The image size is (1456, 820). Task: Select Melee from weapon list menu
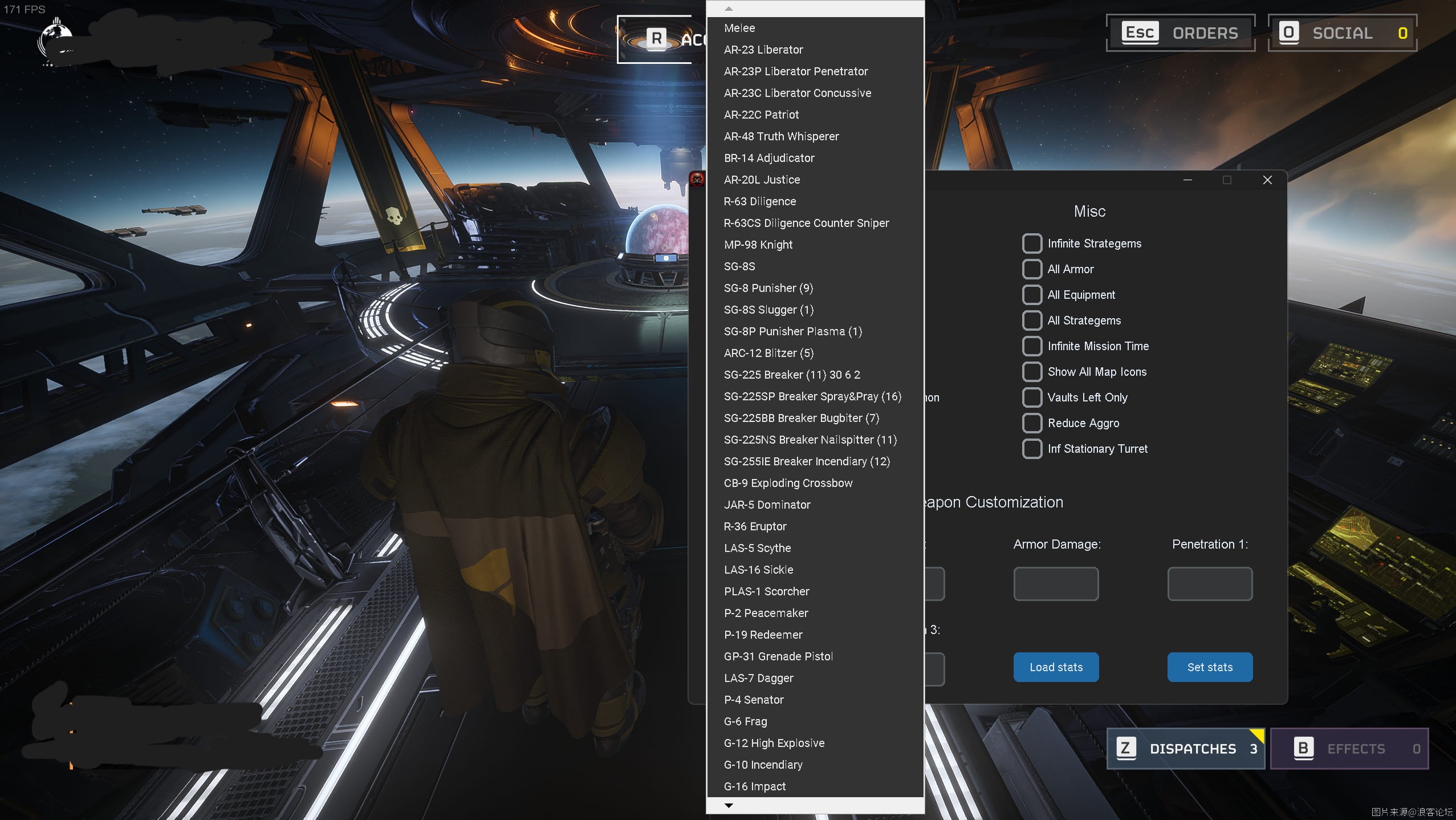point(739,27)
